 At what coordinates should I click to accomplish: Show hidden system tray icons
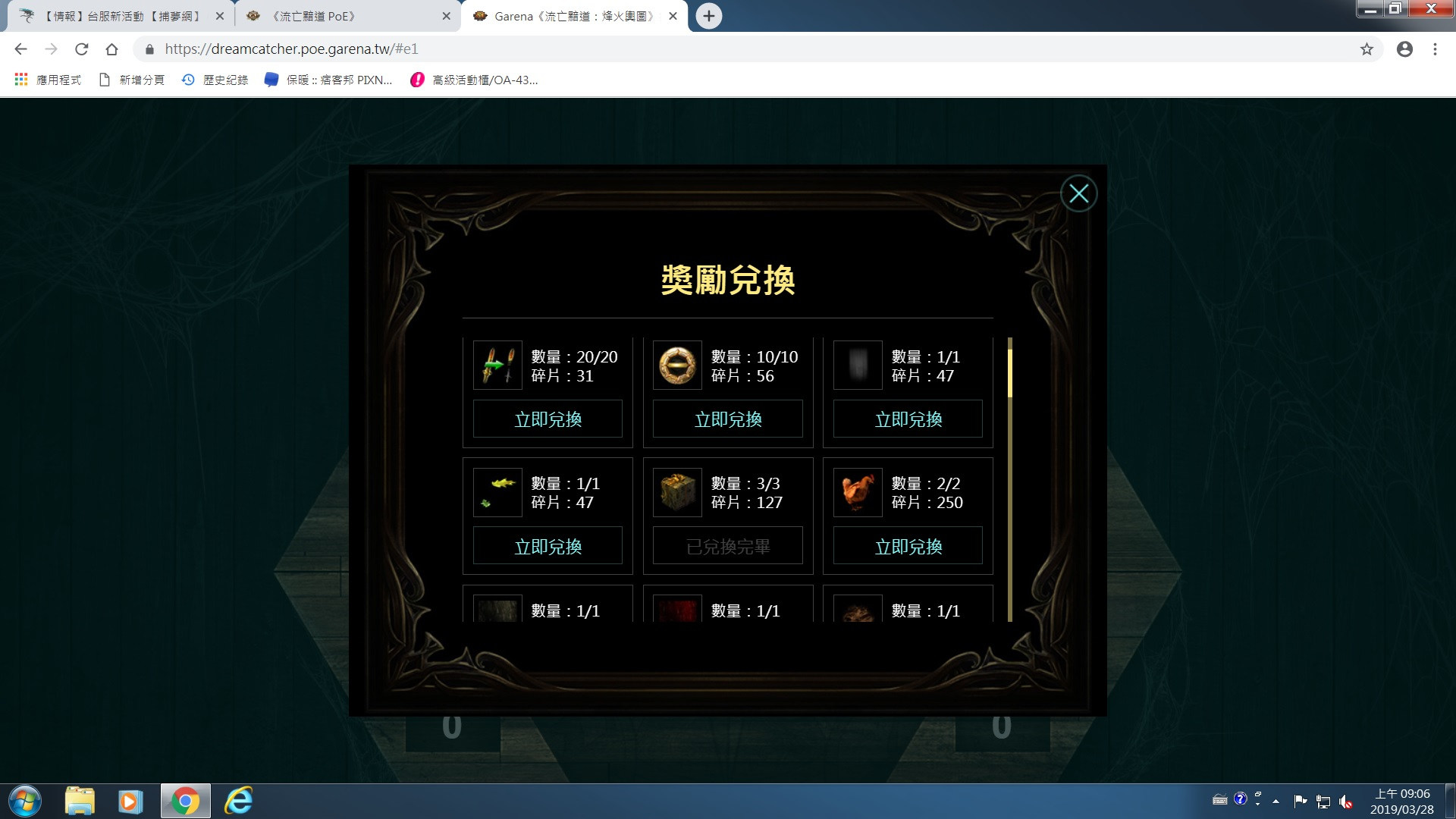pos(1276,801)
